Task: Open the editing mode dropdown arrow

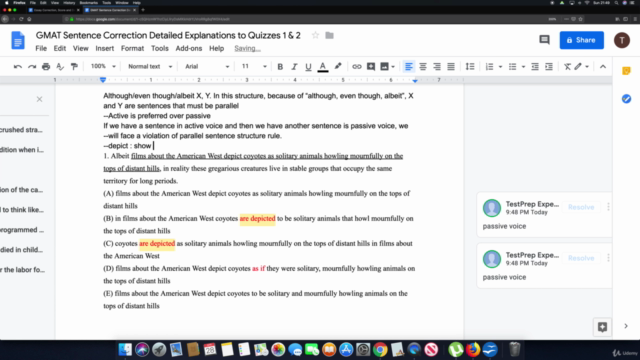Action: [587, 67]
